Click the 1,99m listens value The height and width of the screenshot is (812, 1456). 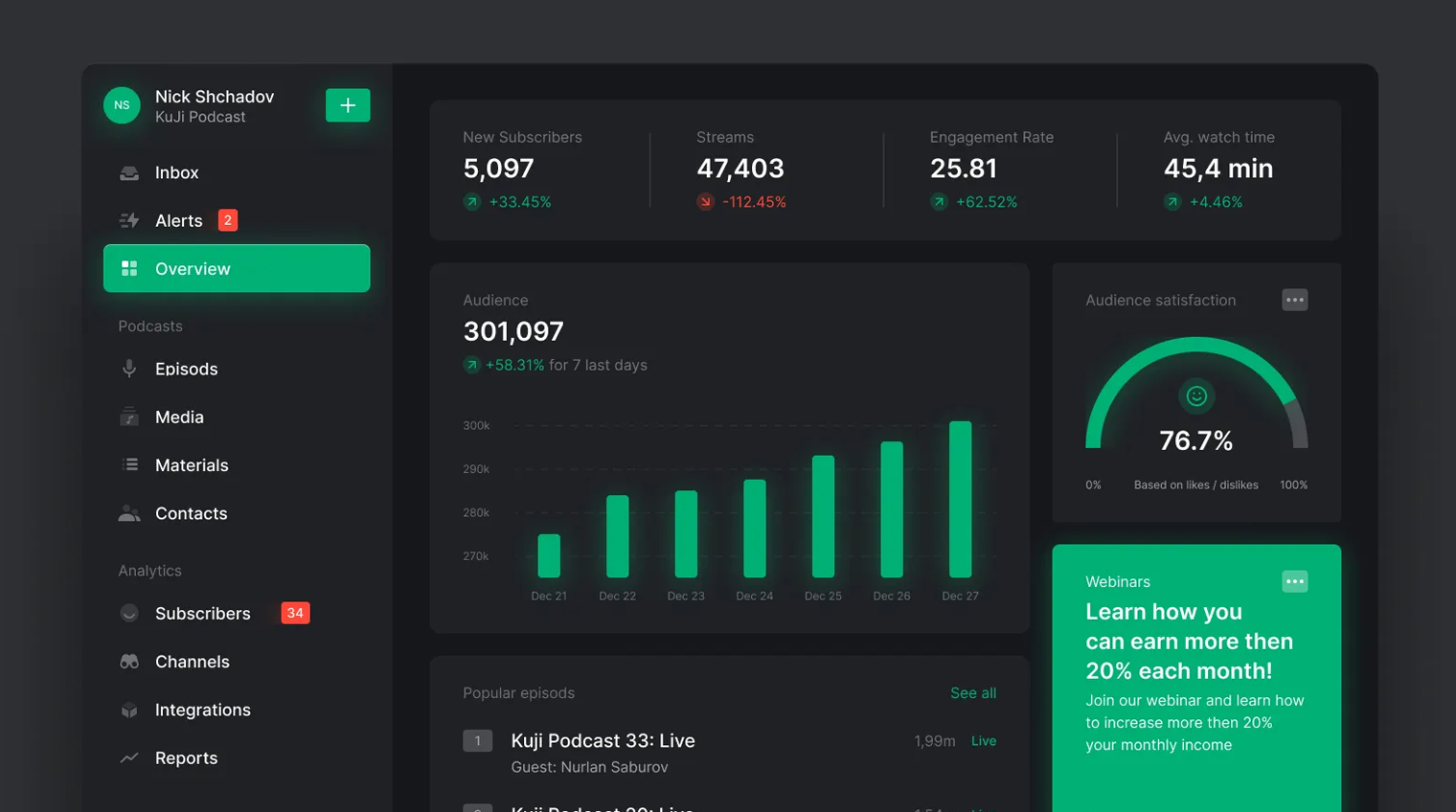935,741
